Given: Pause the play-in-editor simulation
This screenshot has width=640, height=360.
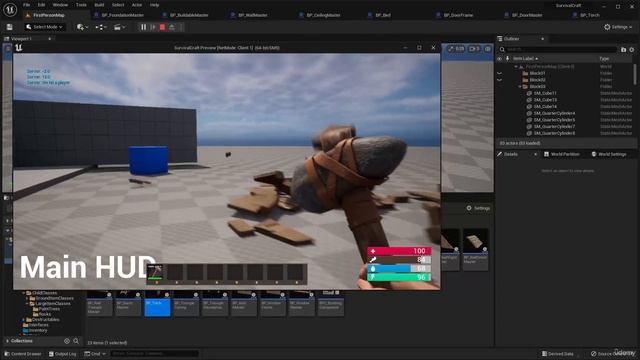Looking at the screenshot, I should 143,27.
